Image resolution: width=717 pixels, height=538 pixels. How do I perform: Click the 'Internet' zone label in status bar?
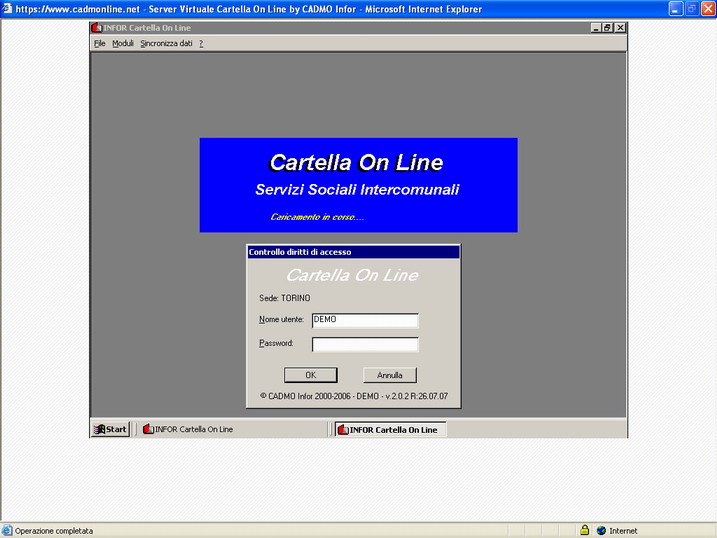tap(623, 531)
